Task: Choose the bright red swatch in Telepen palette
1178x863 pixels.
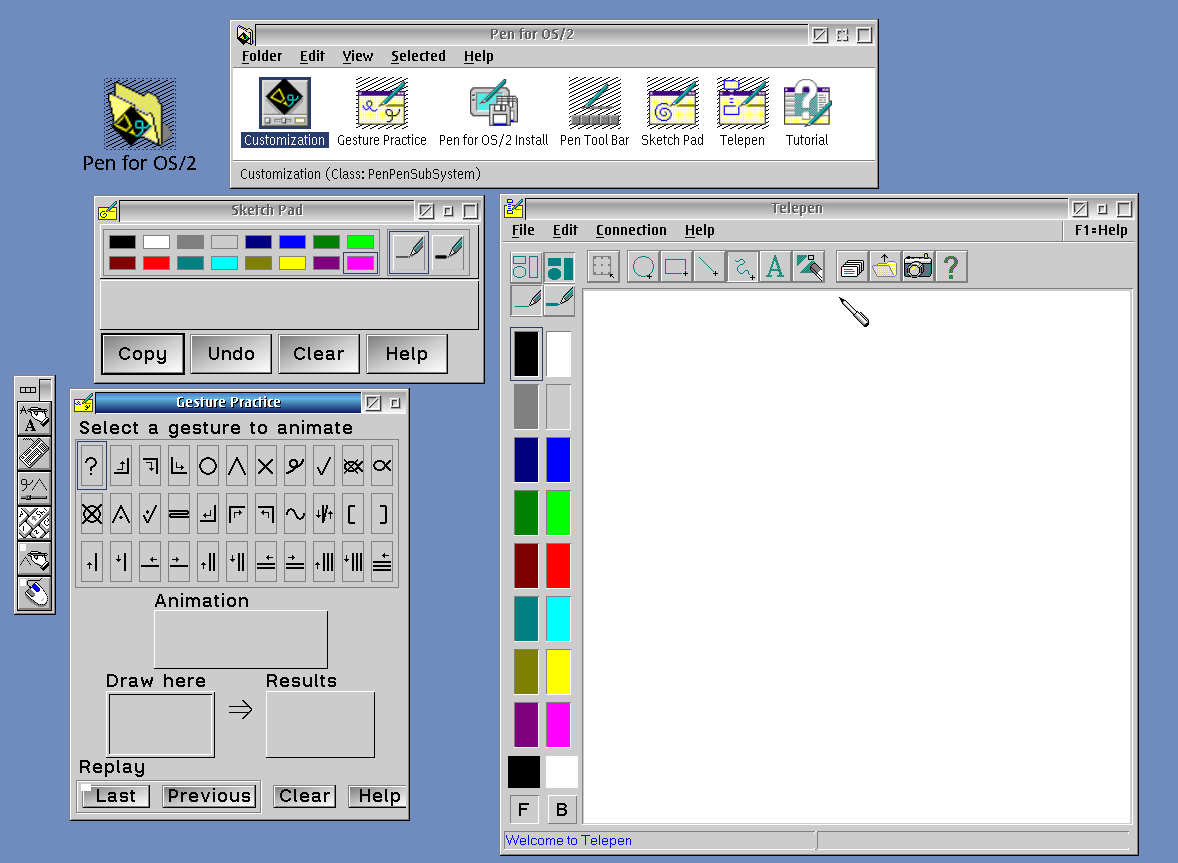Action: [x=558, y=566]
